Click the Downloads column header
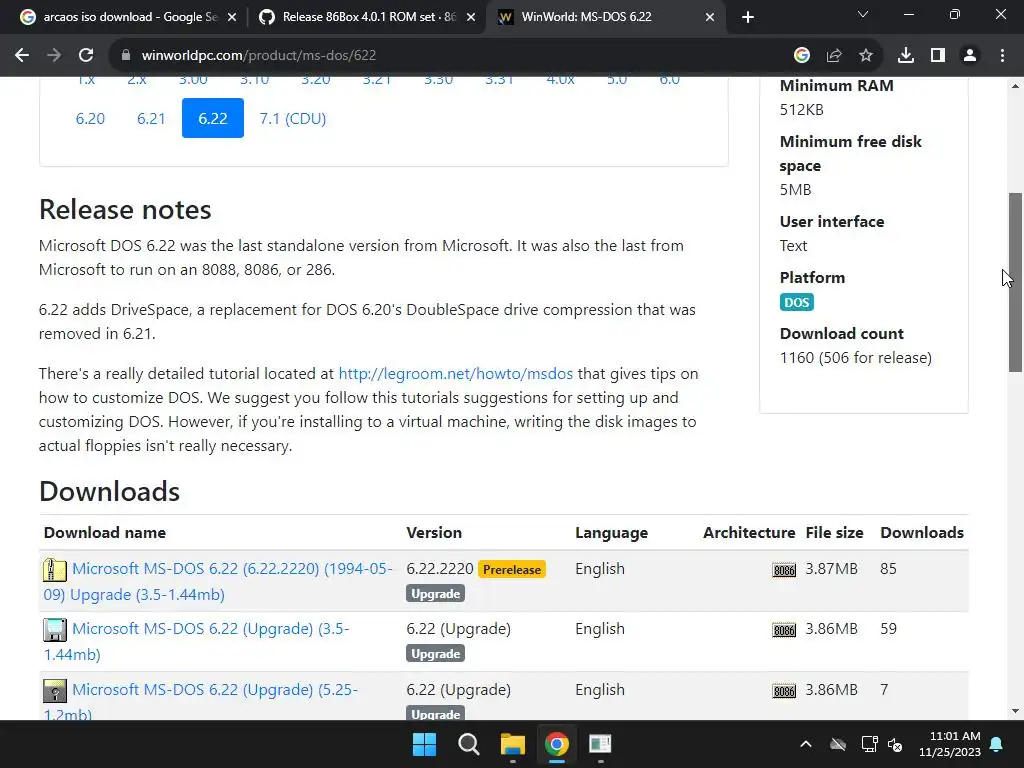This screenshot has width=1024, height=768. (x=922, y=533)
